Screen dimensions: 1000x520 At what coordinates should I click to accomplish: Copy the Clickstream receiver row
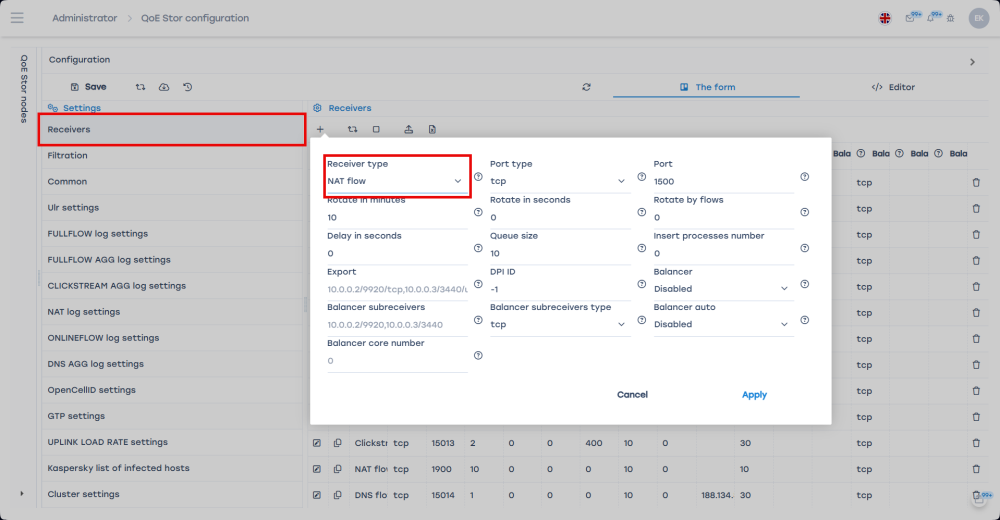coord(338,442)
